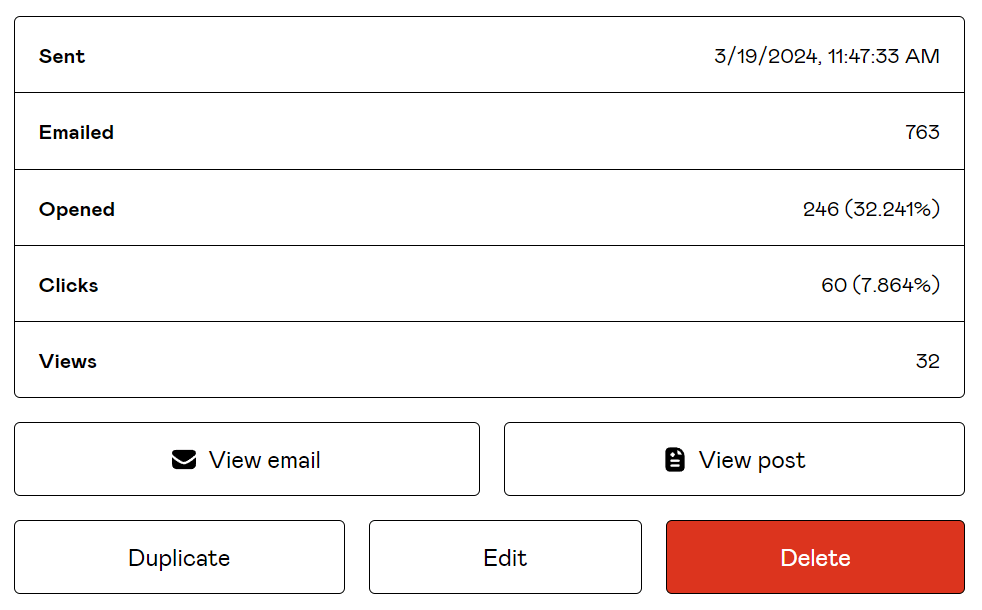This screenshot has height=610, width=982.
Task: Click the envelope icon for View email
Action: click(184, 460)
